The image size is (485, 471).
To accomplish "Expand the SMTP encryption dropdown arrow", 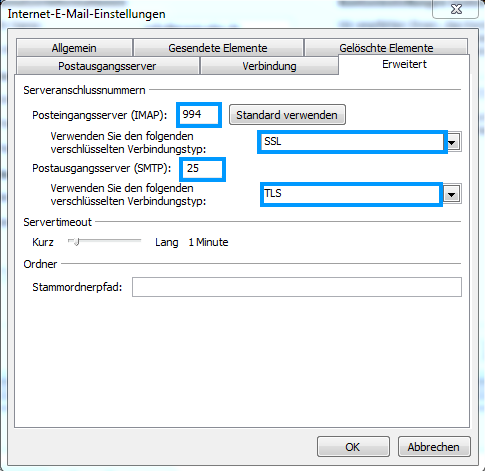I will [452, 194].
